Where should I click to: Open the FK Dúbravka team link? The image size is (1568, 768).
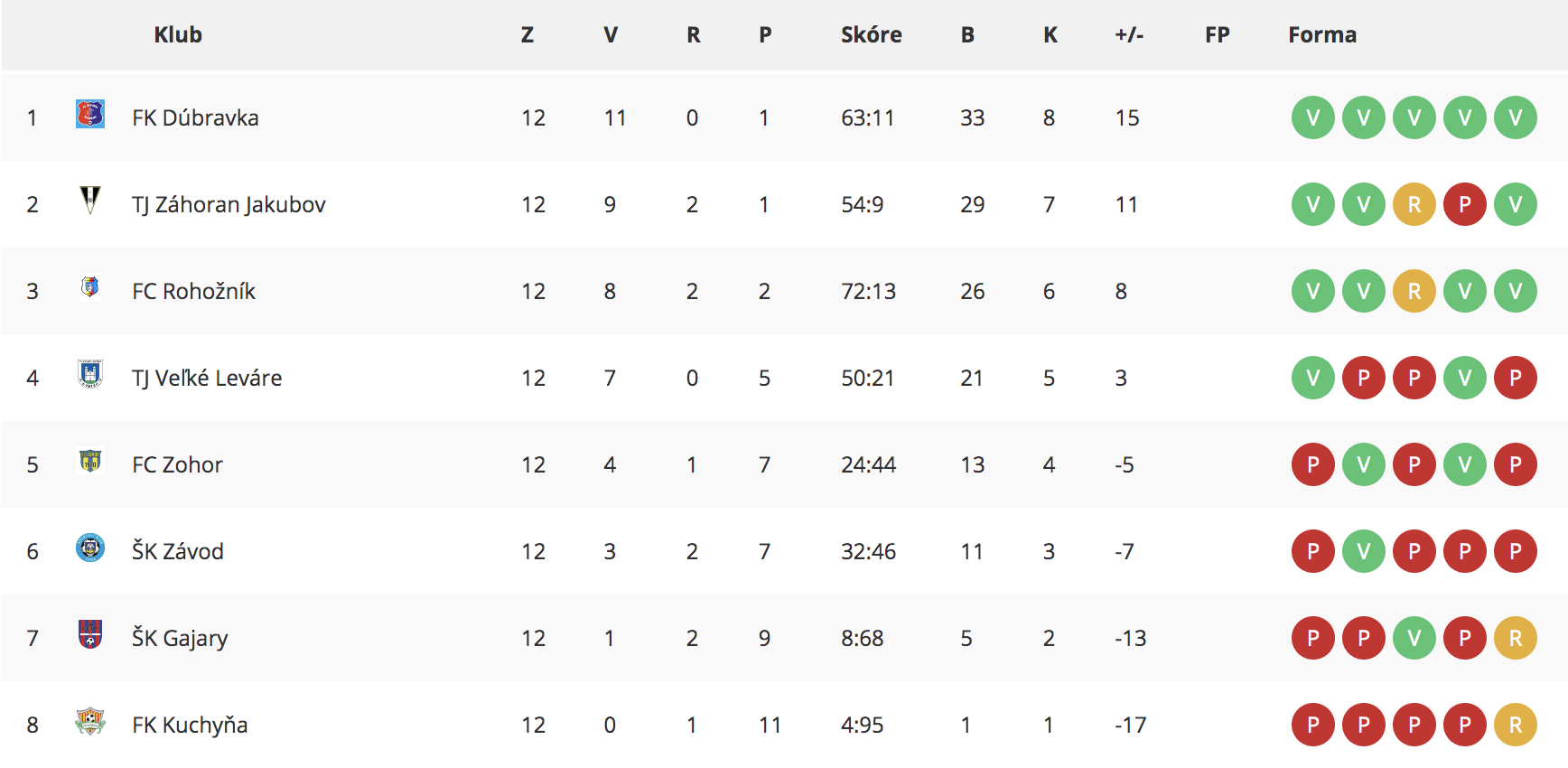[x=195, y=117]
